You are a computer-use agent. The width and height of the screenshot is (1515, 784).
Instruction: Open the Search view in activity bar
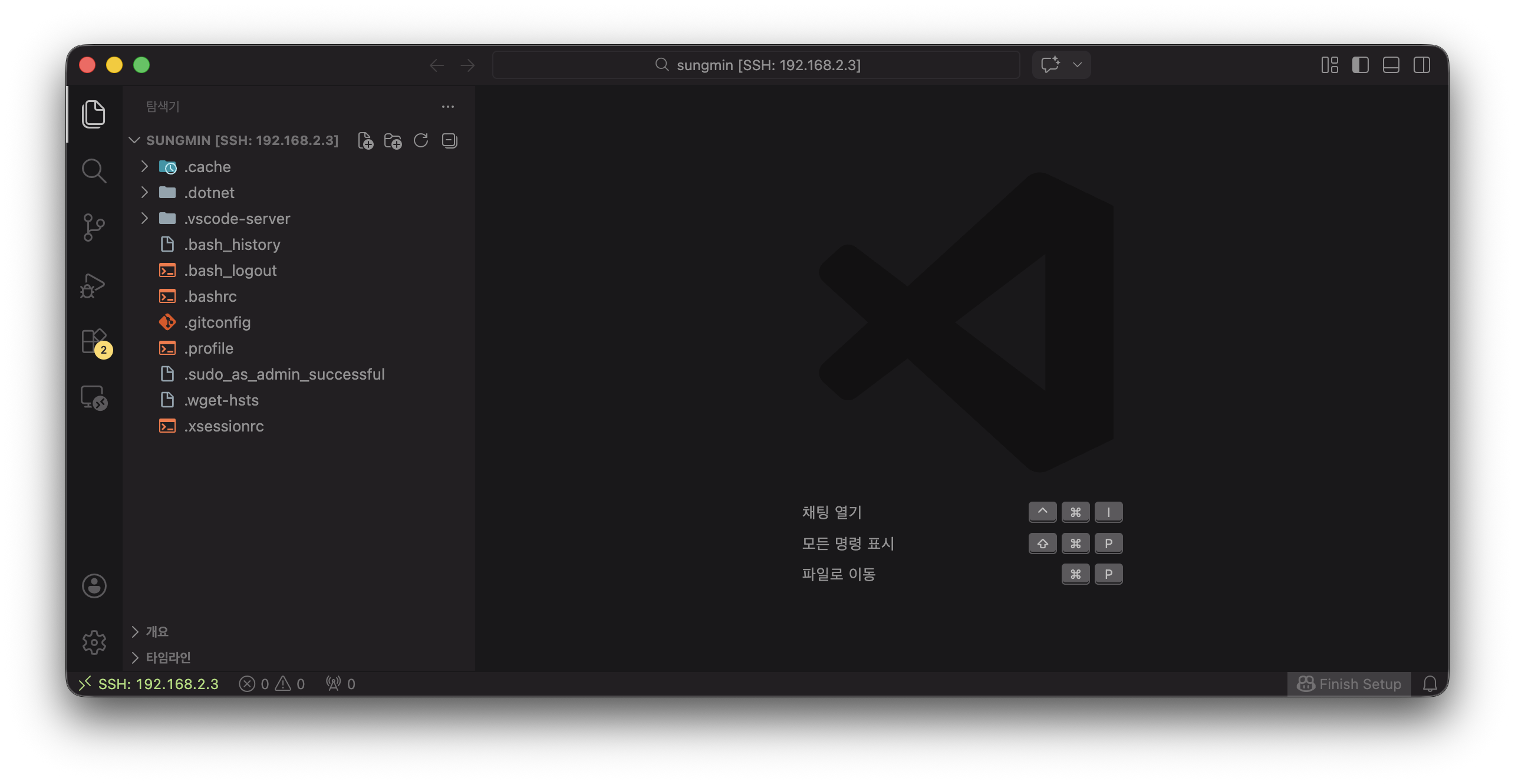(x=94, y=171)
